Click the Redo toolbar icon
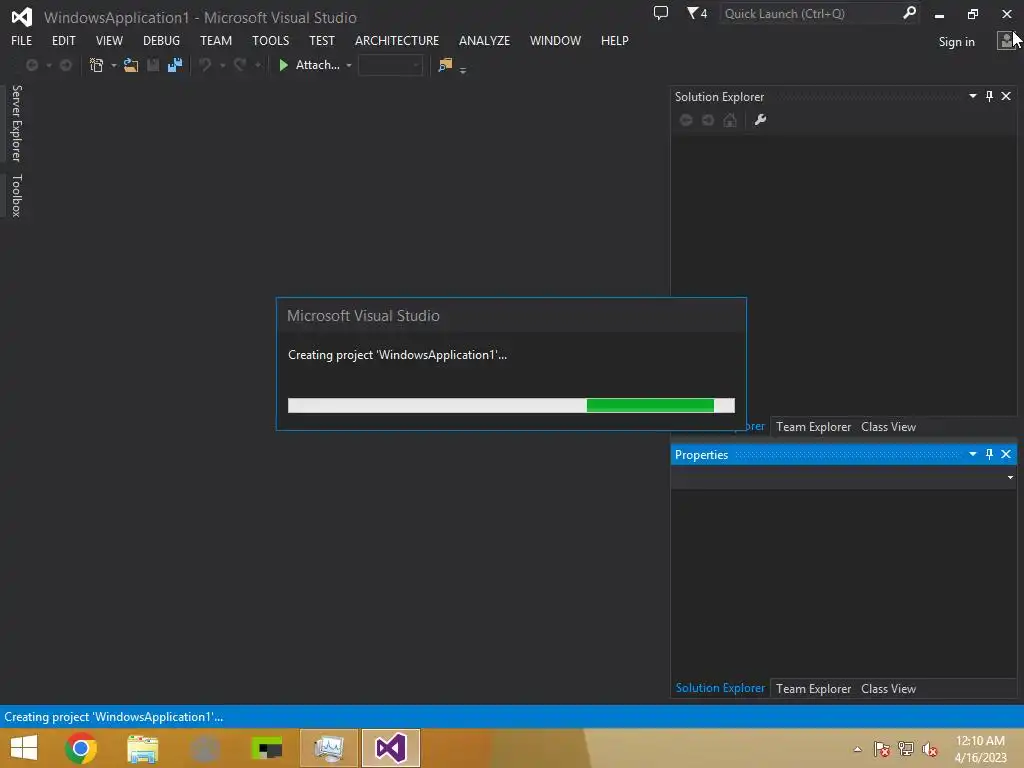The image size is (1024, 768). click(240, 65)
